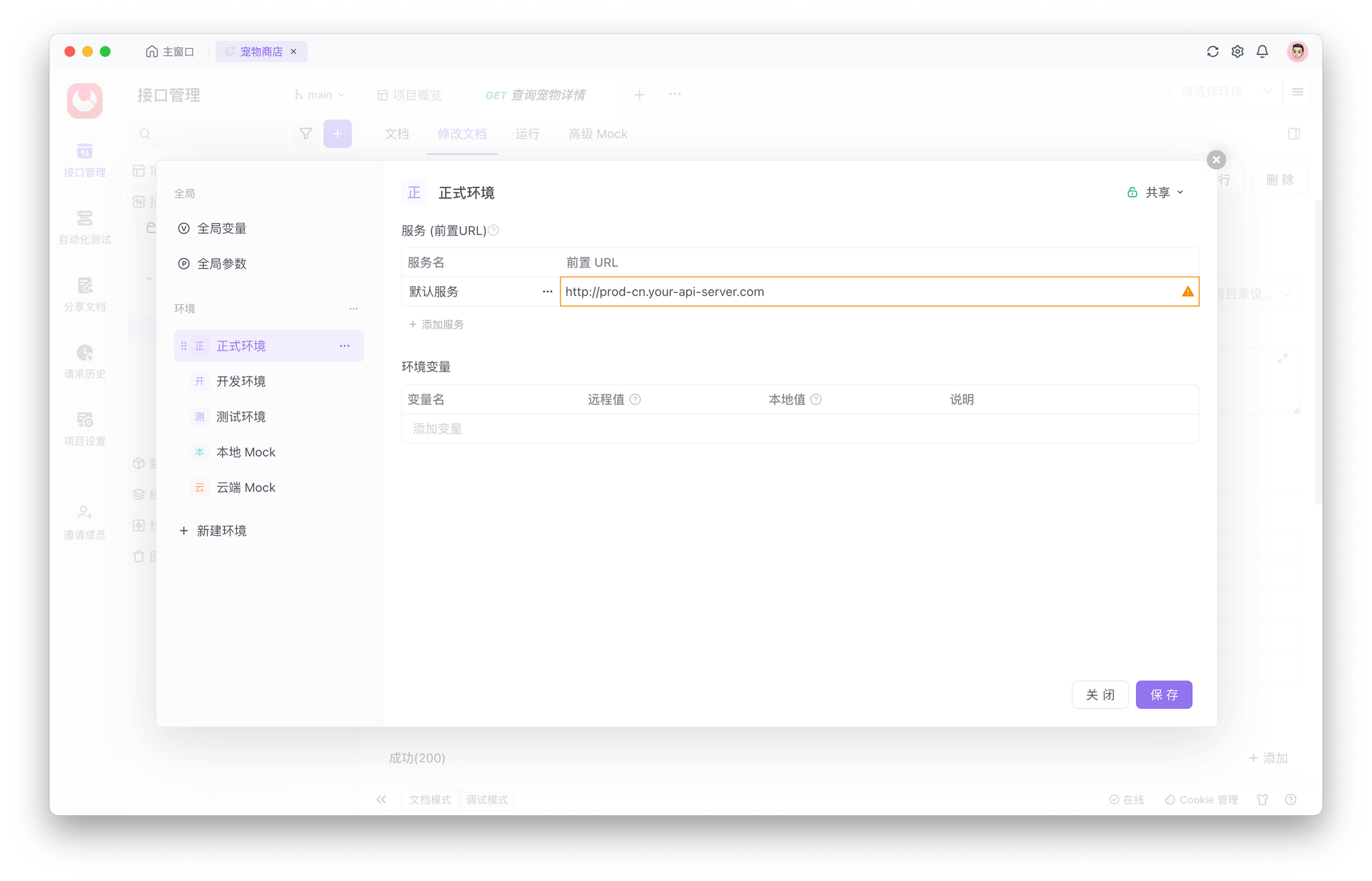
Task: Click the user avatar in title bar
Action: tap(1297, 51)
